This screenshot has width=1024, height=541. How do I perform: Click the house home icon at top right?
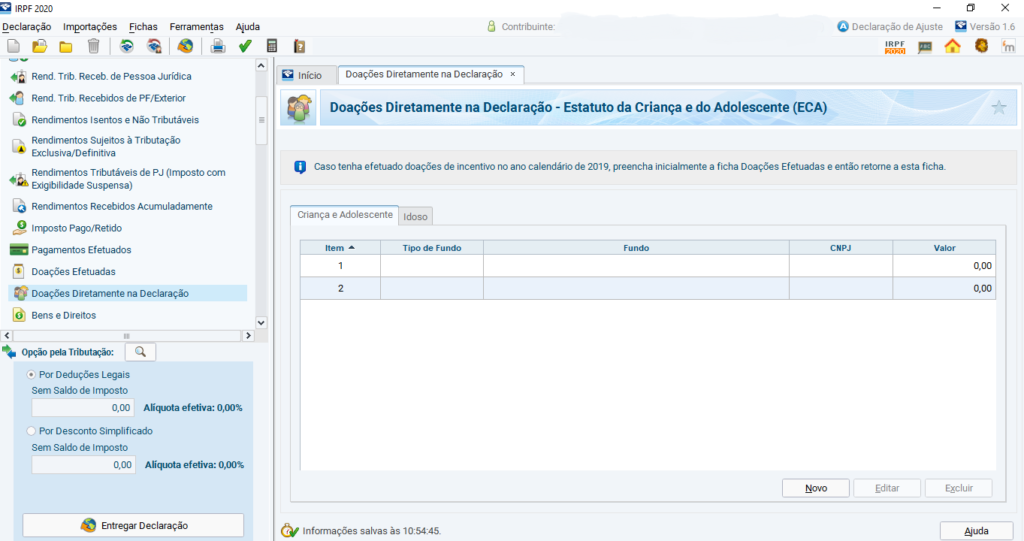pyautogui.click(x=952, y=46)
